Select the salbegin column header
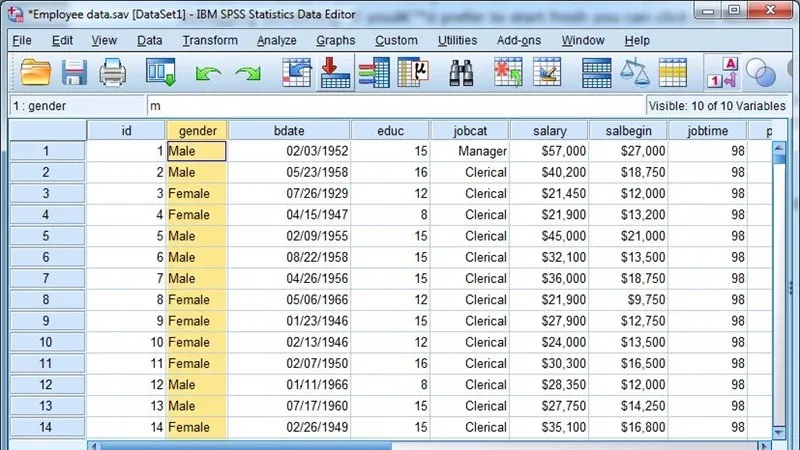 629,131
